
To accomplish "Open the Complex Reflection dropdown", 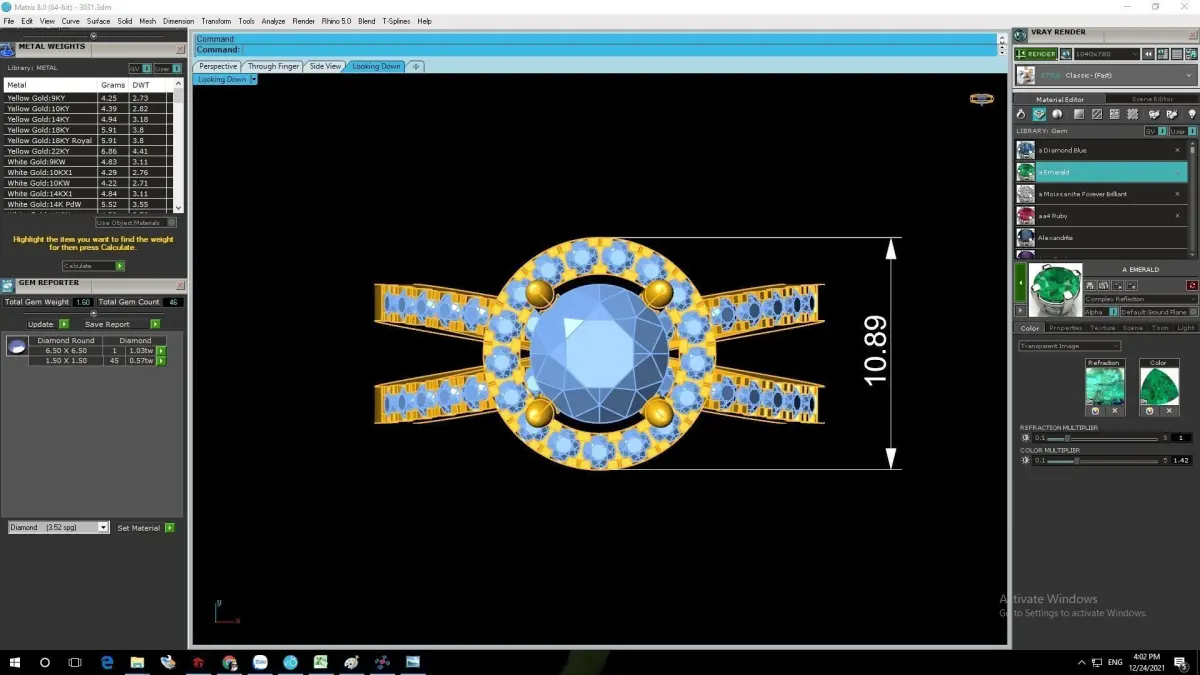I will pos(1140,299).
